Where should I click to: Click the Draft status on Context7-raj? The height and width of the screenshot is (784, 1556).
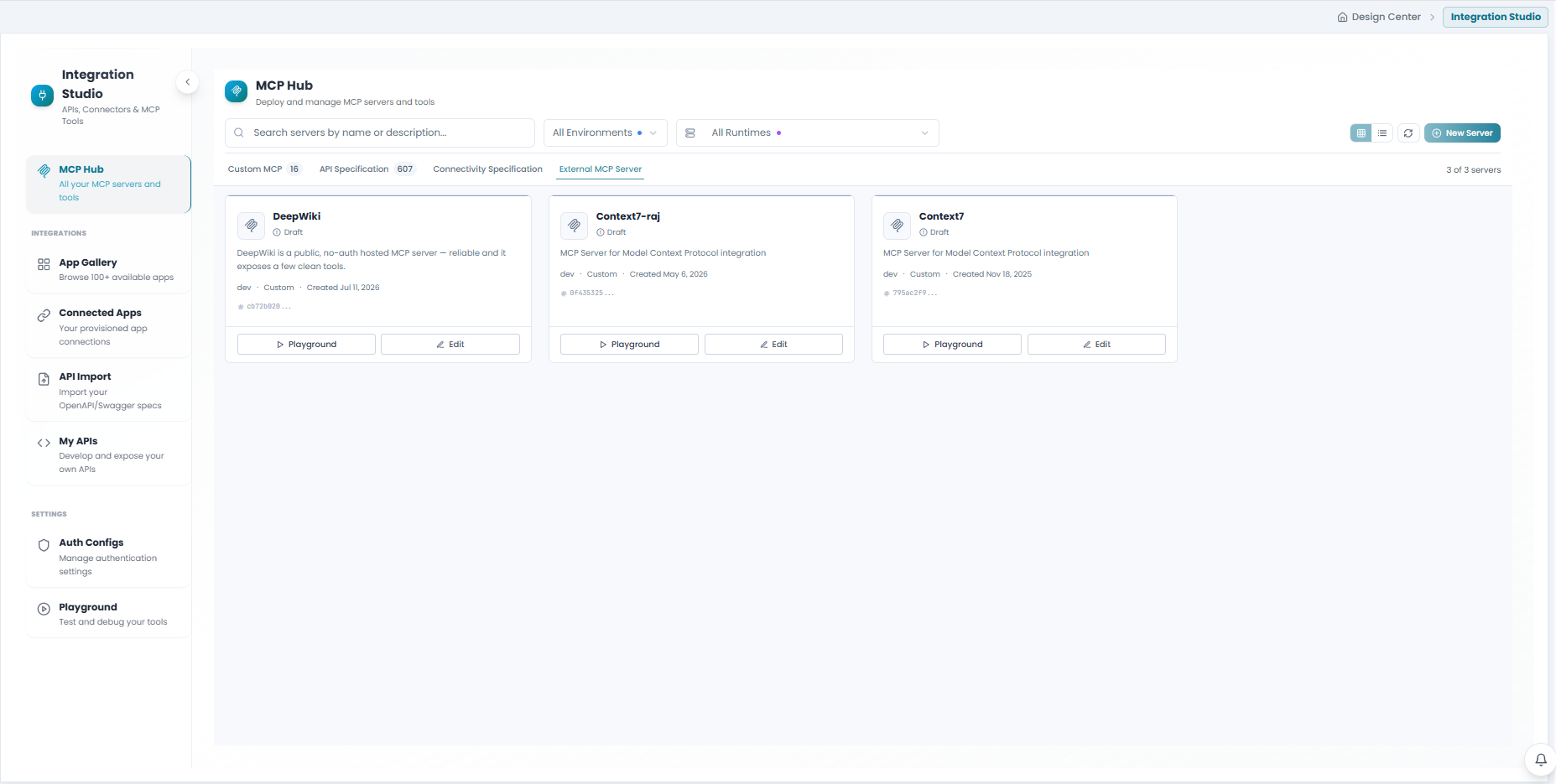click(611, 232)
